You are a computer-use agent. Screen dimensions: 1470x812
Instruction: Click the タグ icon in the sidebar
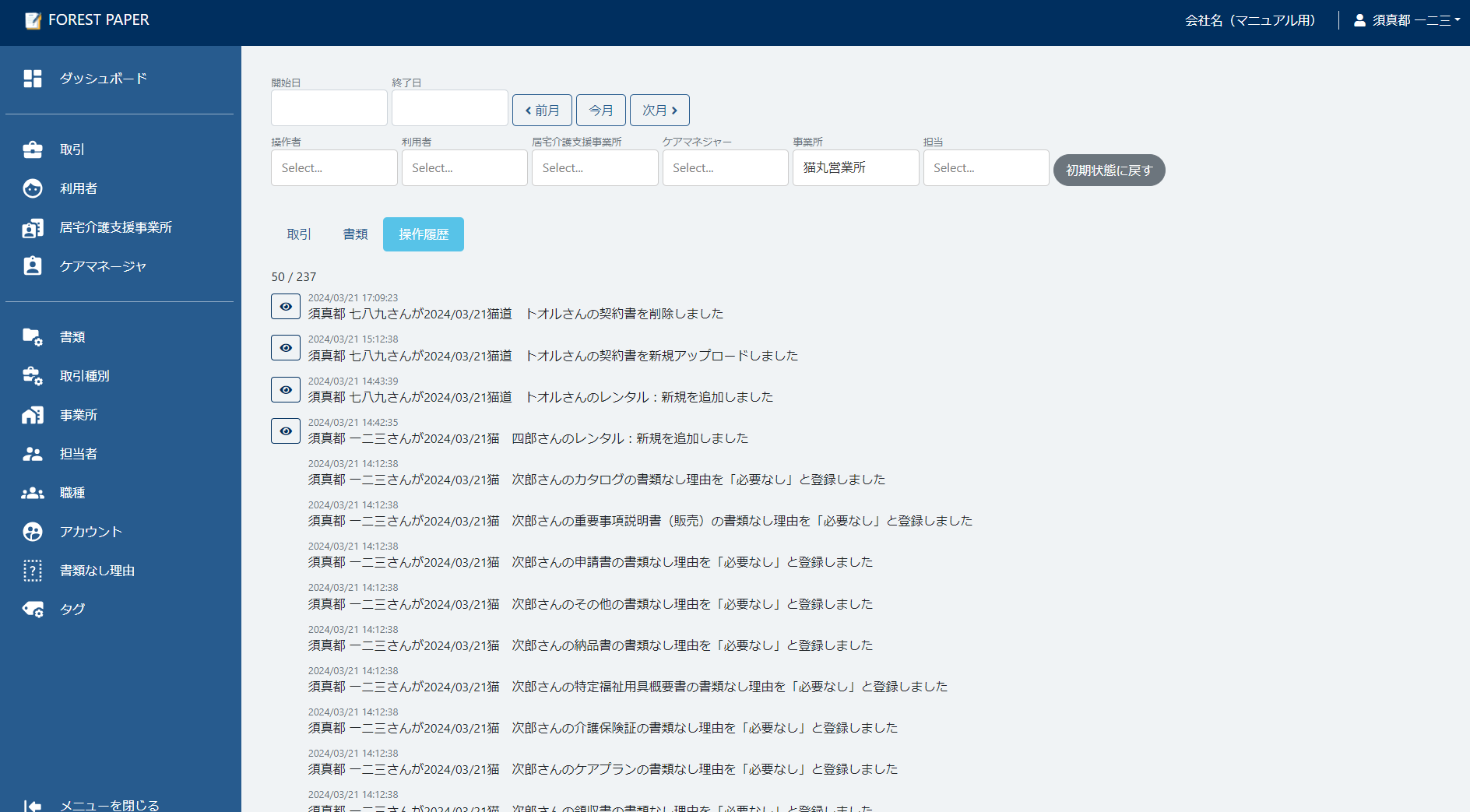(x=71, y=609)
